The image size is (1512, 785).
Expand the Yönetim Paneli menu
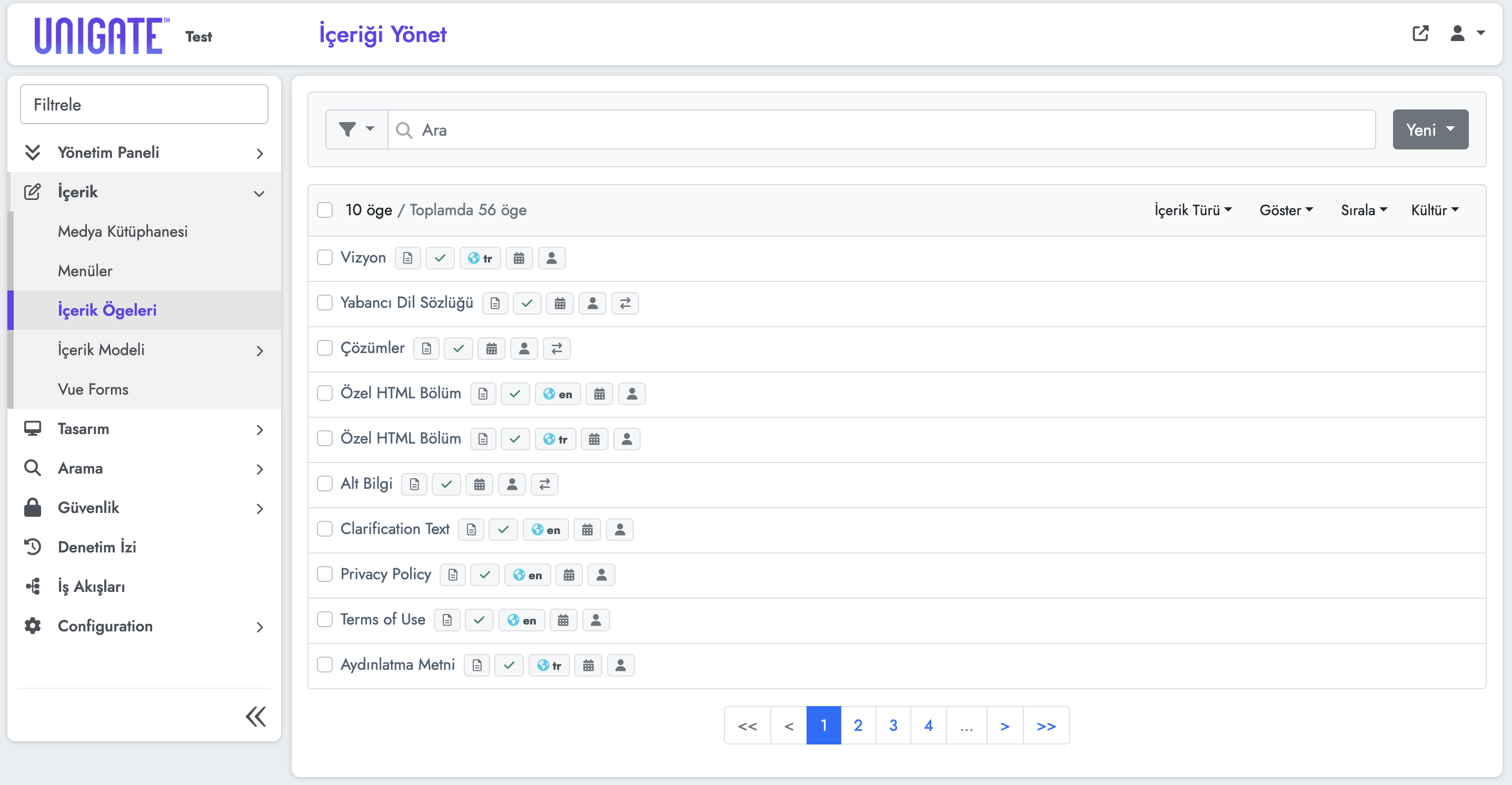[x=144, y=153]
